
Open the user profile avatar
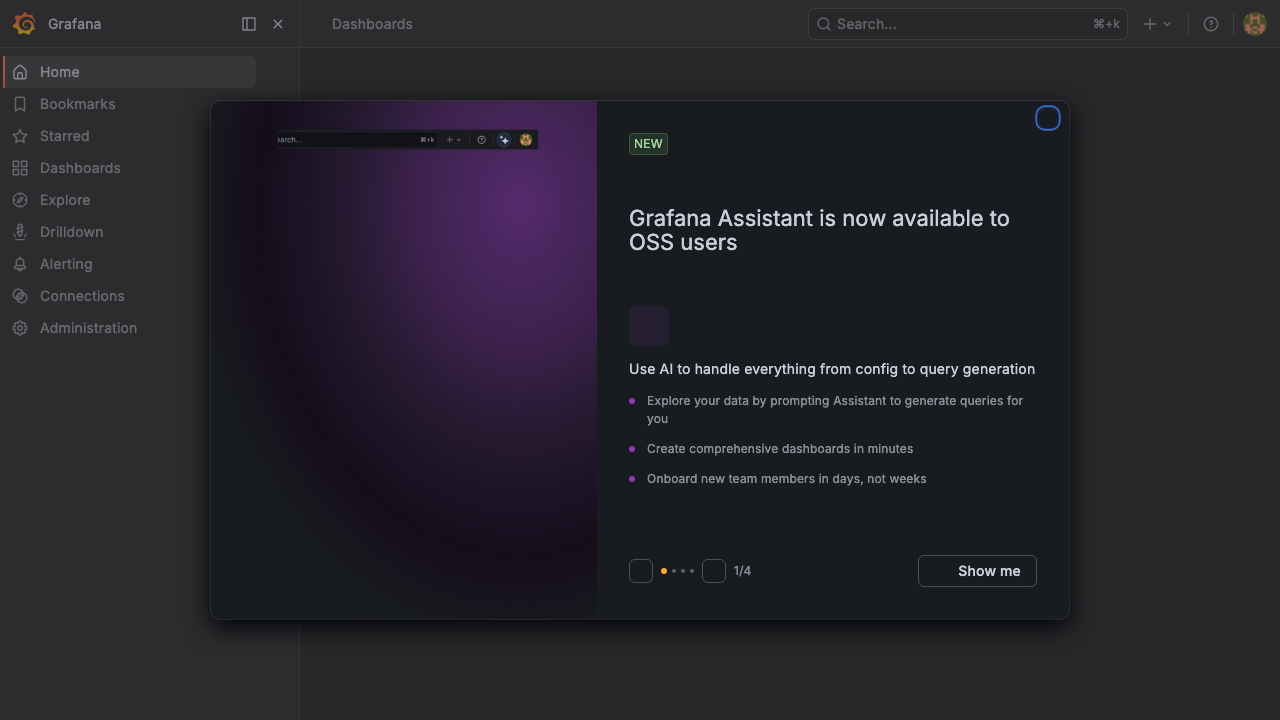click(x=1255, y=24)
